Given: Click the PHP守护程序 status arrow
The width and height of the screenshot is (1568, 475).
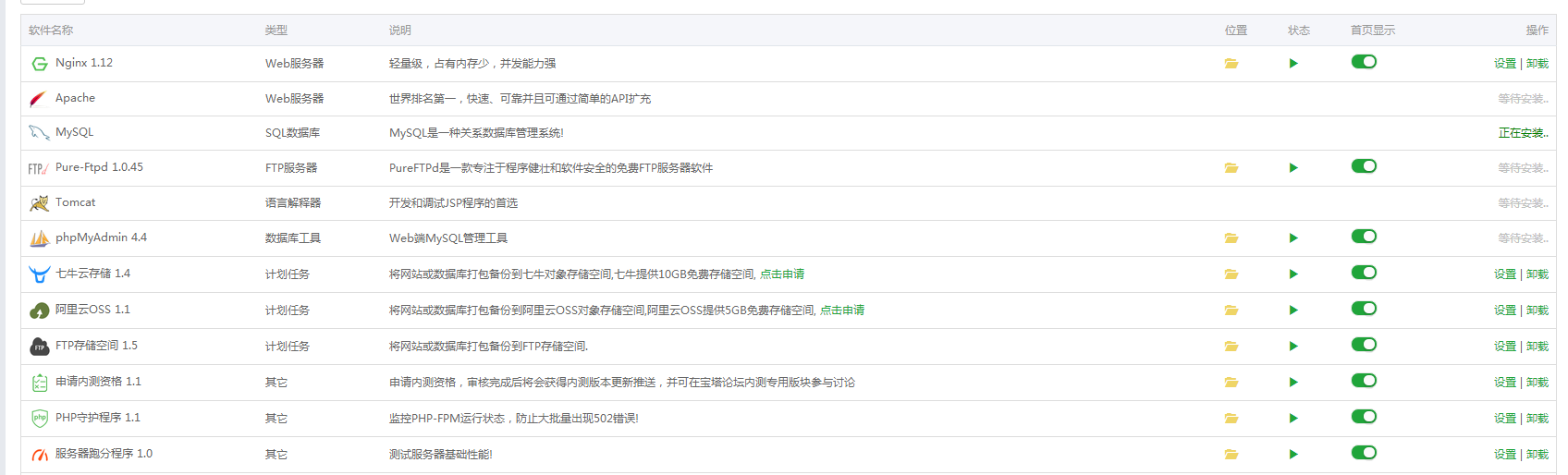Looking at the screenshot, I should tap(1293, 419).
